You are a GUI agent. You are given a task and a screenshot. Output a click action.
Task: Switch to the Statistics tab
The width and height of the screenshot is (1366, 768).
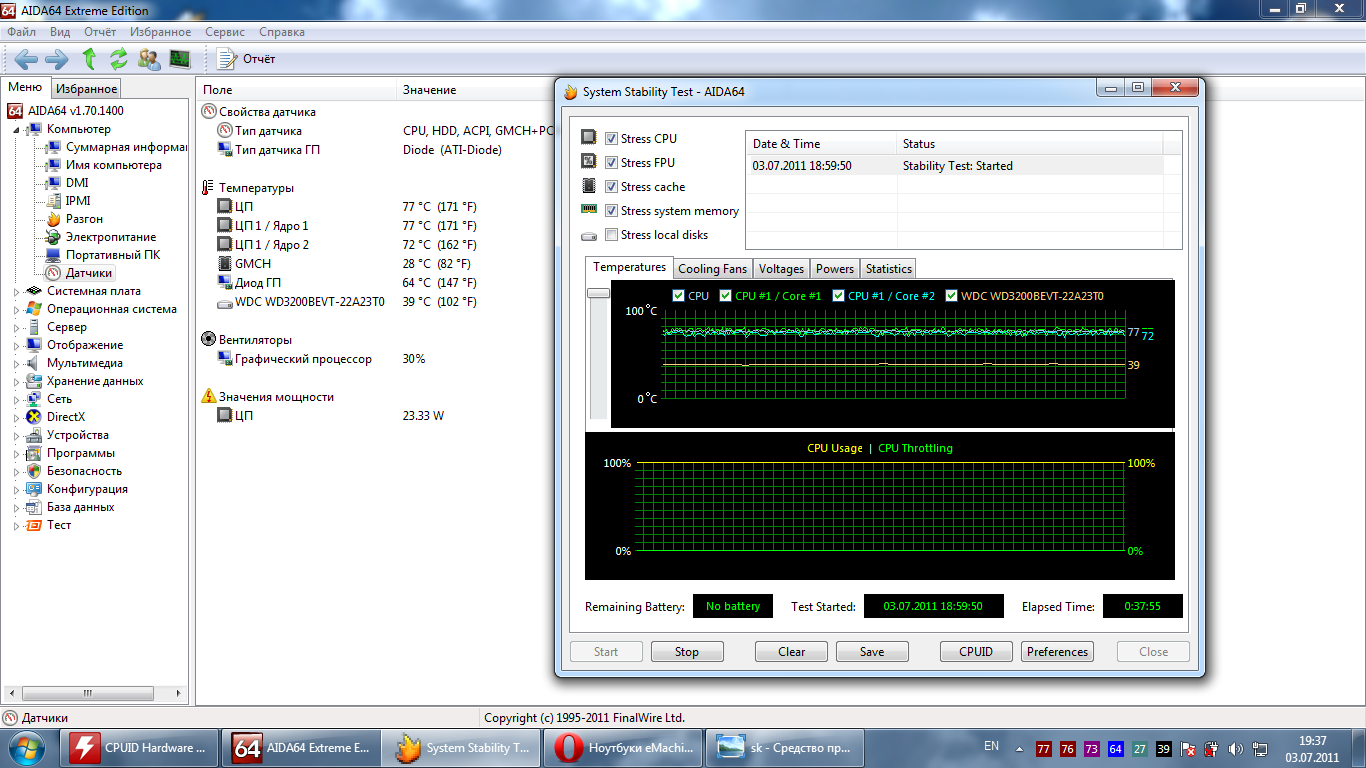coord(888,269)
